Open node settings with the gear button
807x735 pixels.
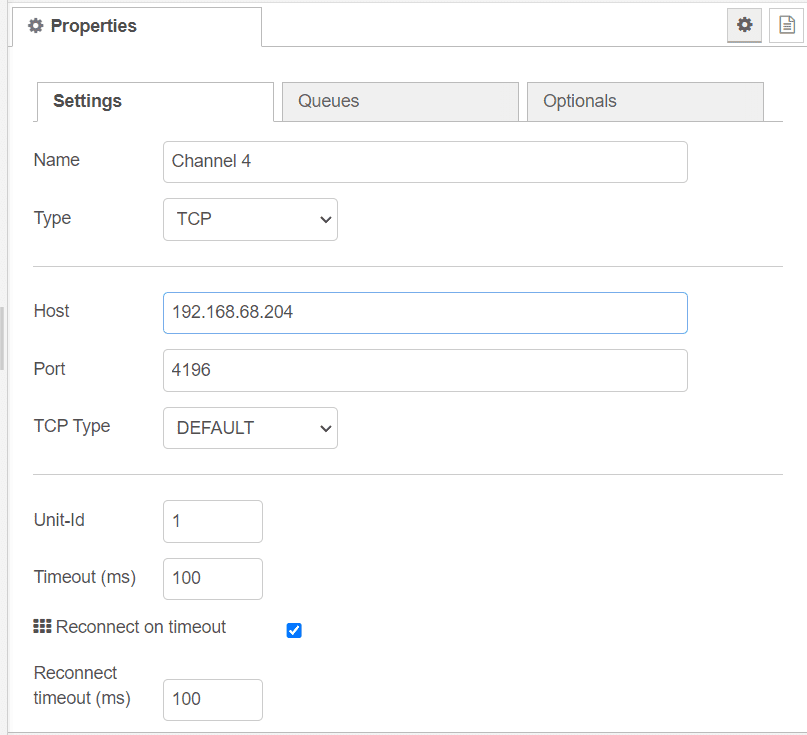click(x=744, y=25)
